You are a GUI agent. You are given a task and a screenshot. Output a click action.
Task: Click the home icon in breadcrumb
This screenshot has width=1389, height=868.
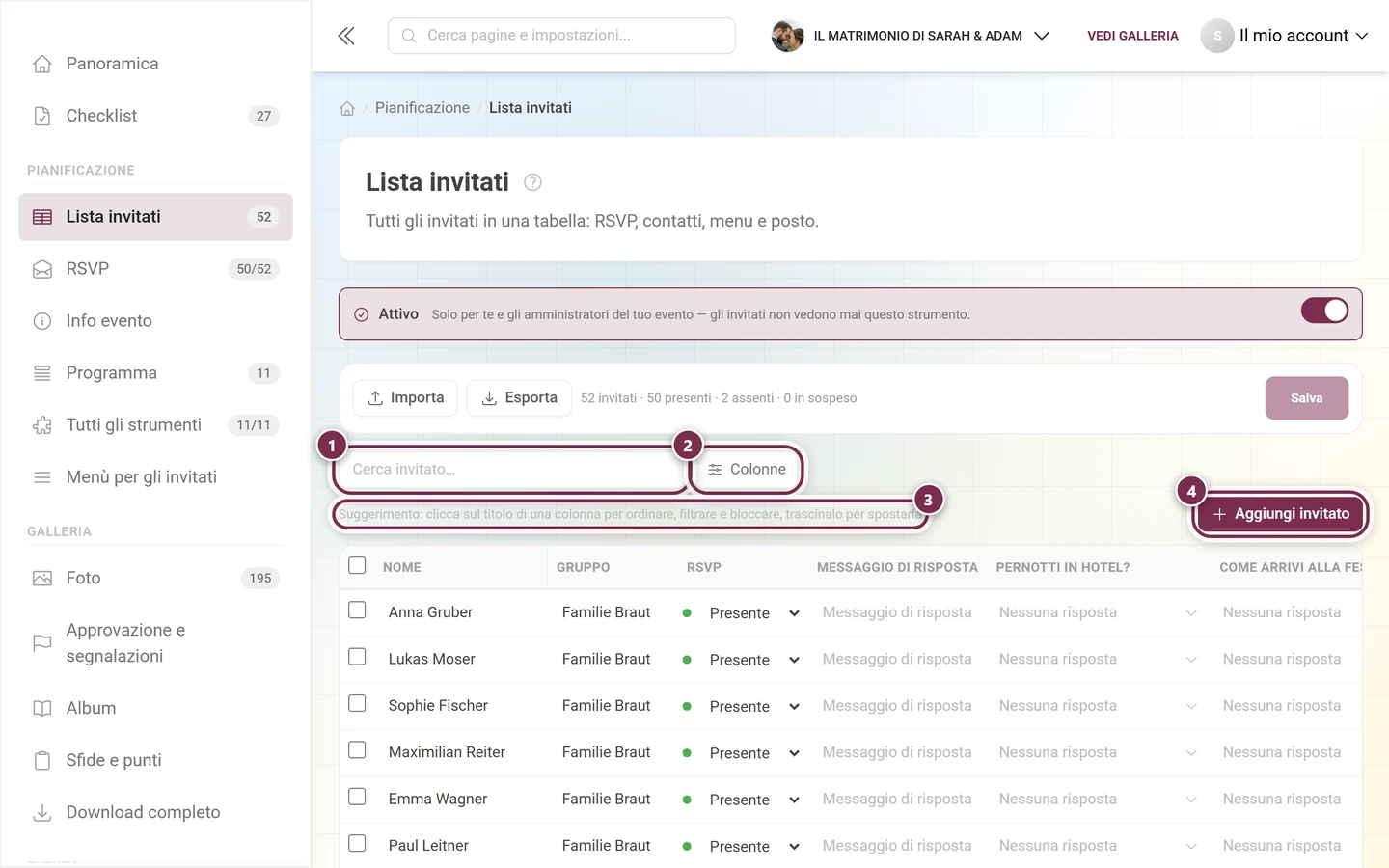click(347, 108)
